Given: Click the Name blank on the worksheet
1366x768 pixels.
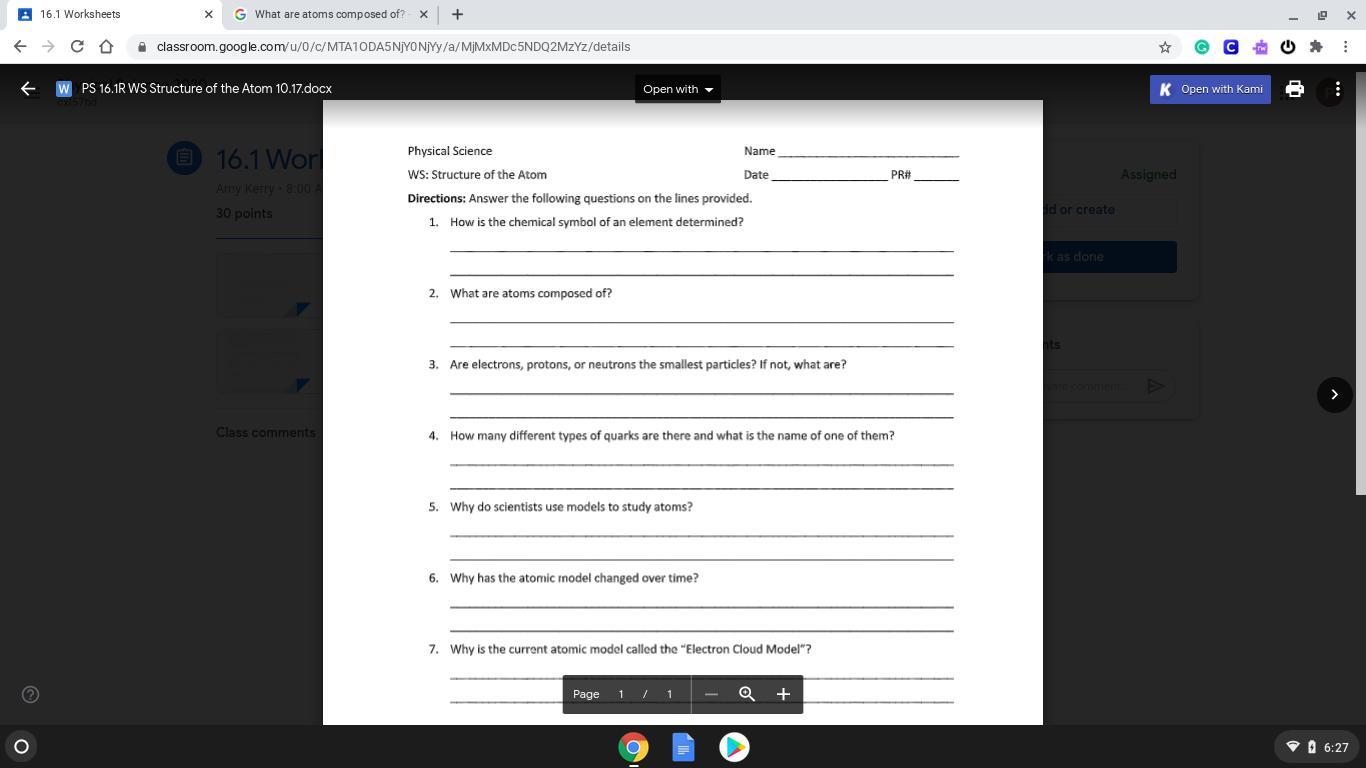Looking at the screenshot, I should pos(868,152).
